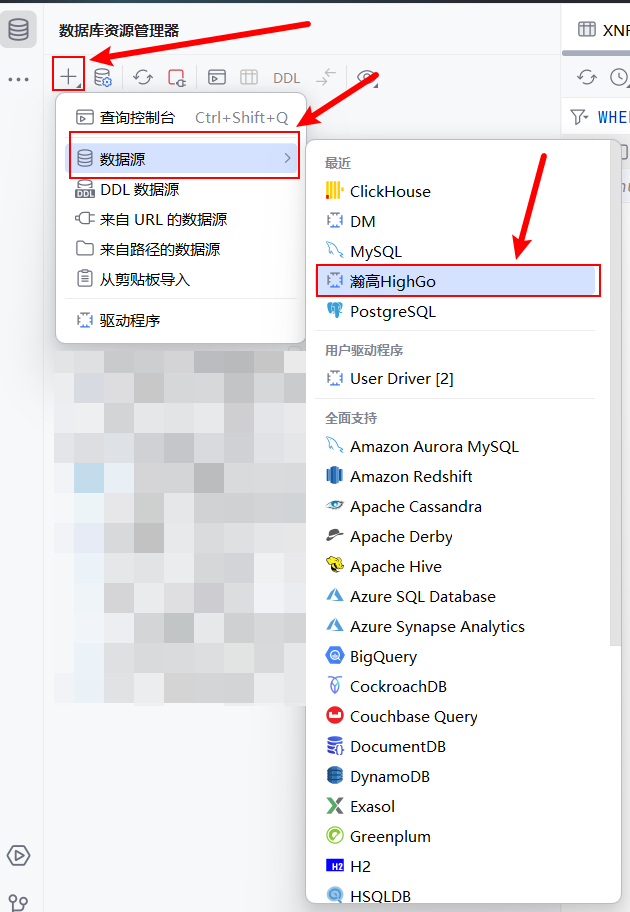Screen dimensions: 630x912
Task: Open the Git branch icon in sidebar
Action: tap(18, 903)
